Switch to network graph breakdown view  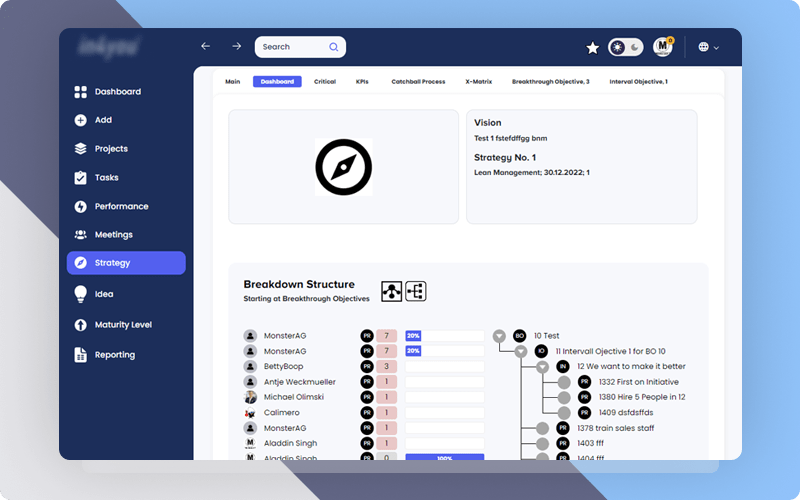pyautogui.click(x=391, y=291)
